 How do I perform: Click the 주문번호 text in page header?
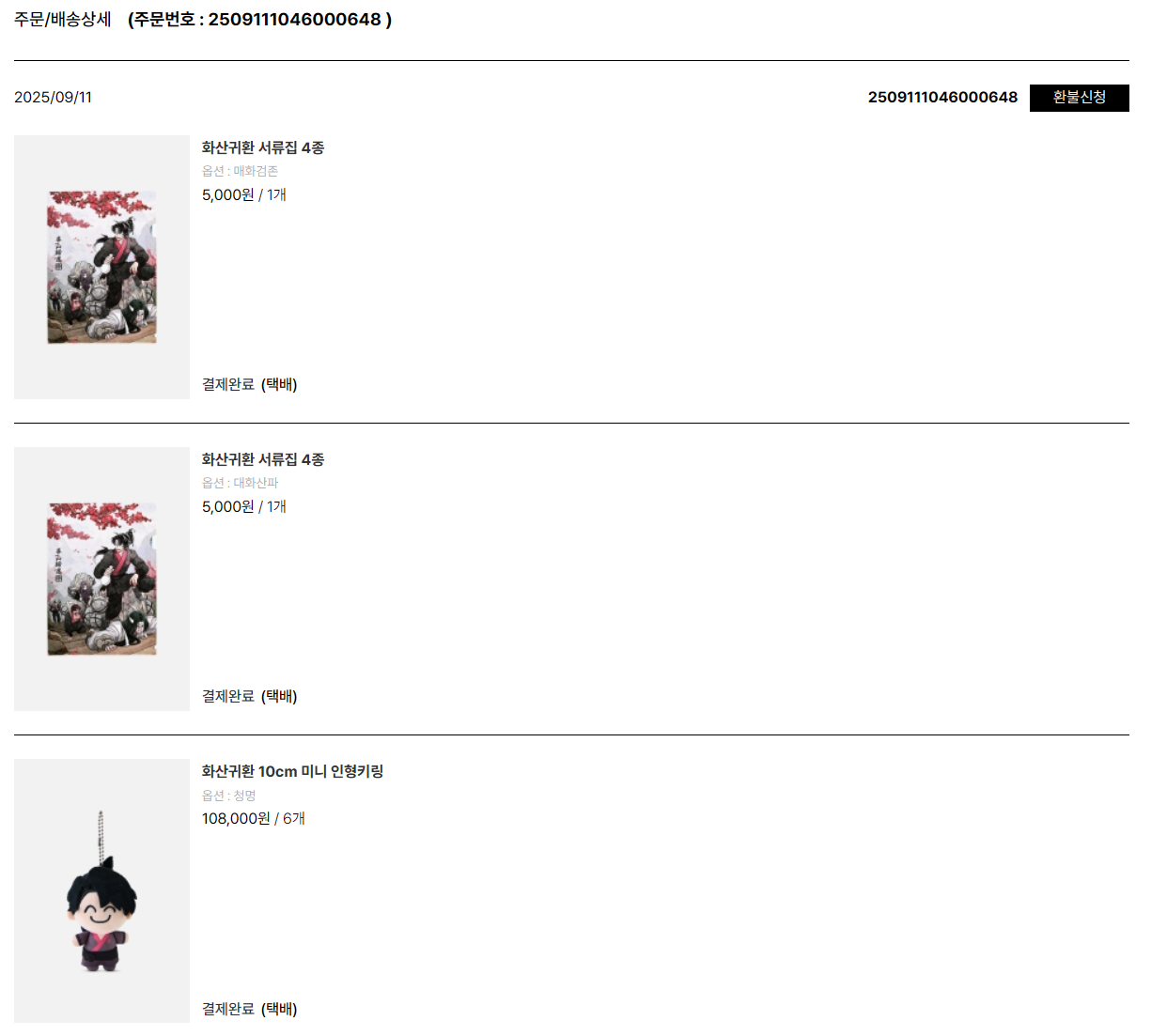click(x=259, y=19)
